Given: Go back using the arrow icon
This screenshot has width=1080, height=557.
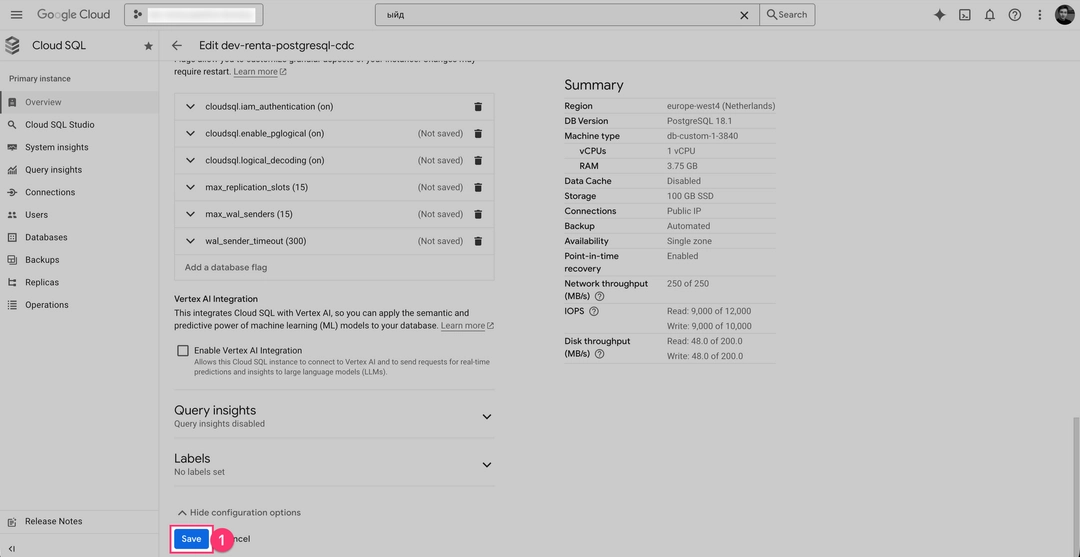Looking at the screenshot, I should click(x=177, y=46).
